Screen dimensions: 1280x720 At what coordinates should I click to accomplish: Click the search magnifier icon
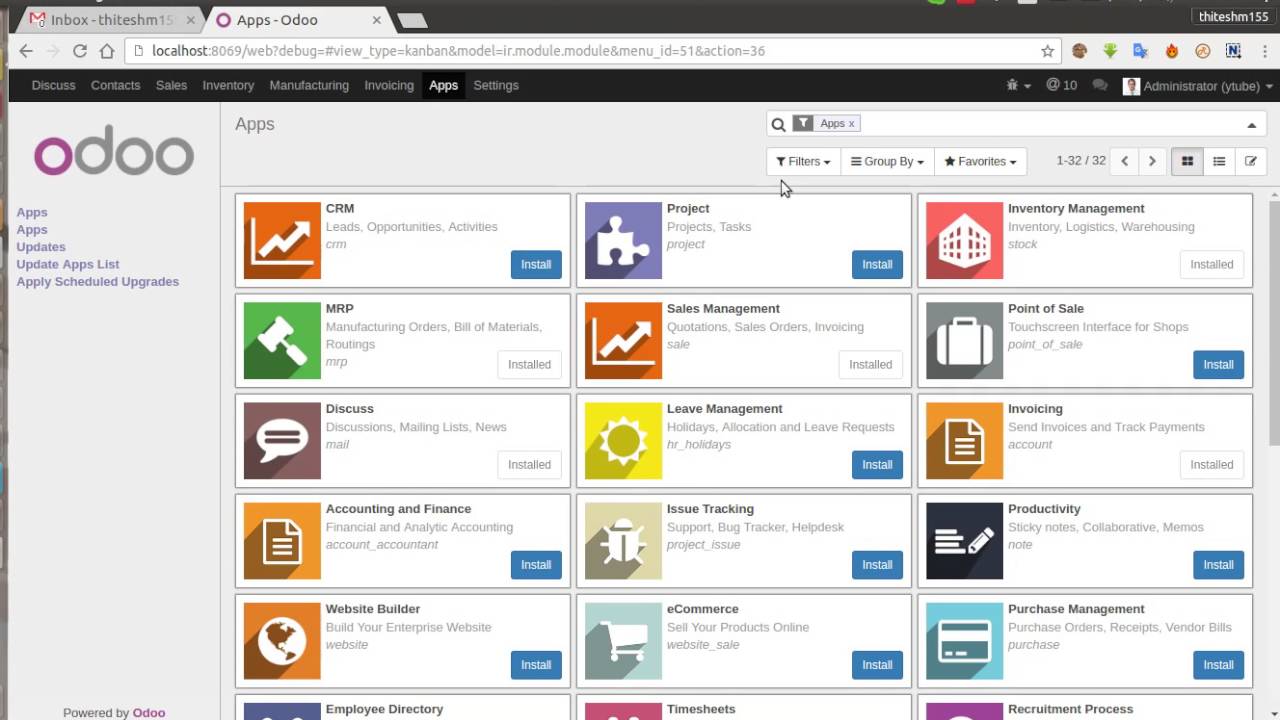778,124
